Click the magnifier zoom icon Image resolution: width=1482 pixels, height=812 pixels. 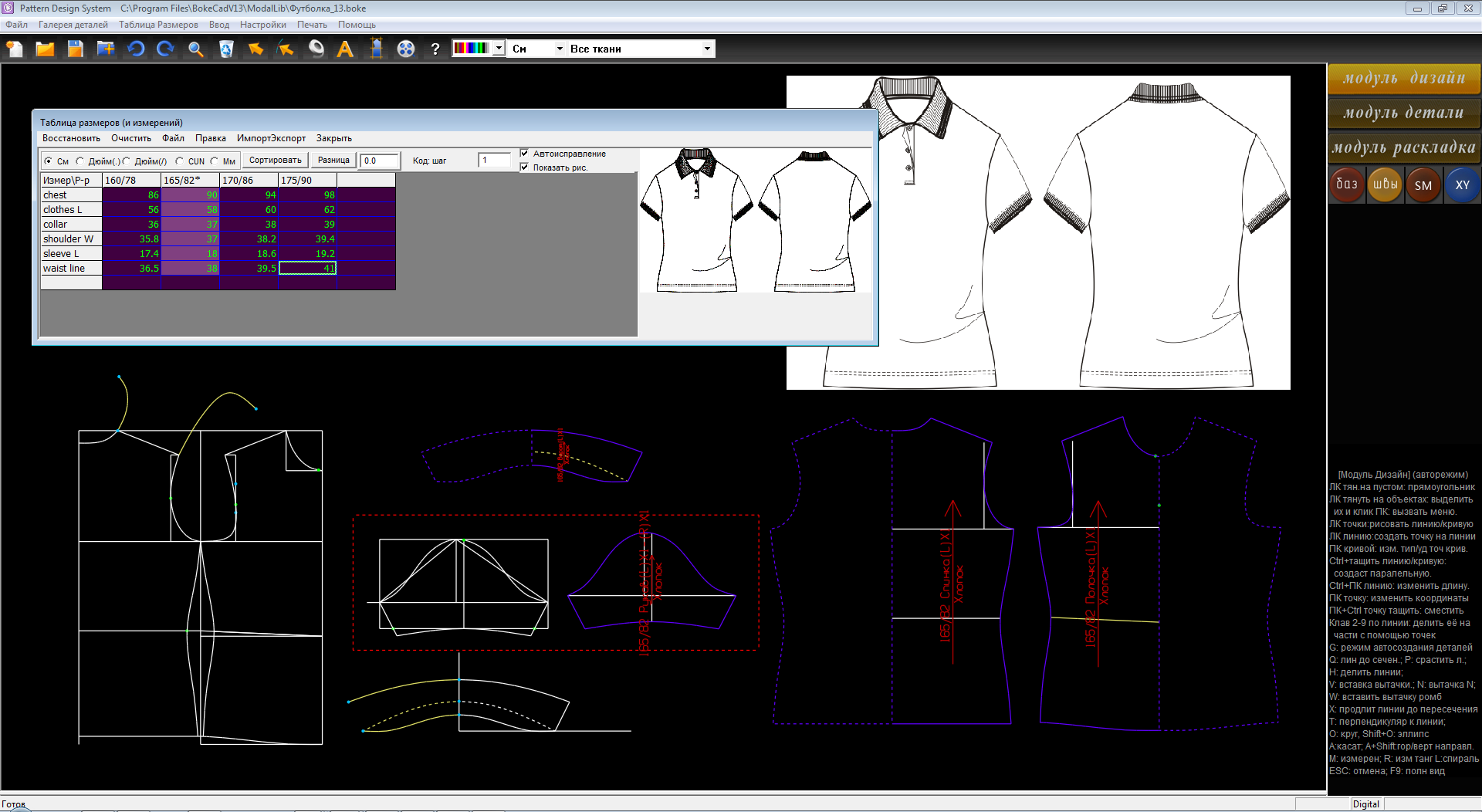tap(196, 49)
